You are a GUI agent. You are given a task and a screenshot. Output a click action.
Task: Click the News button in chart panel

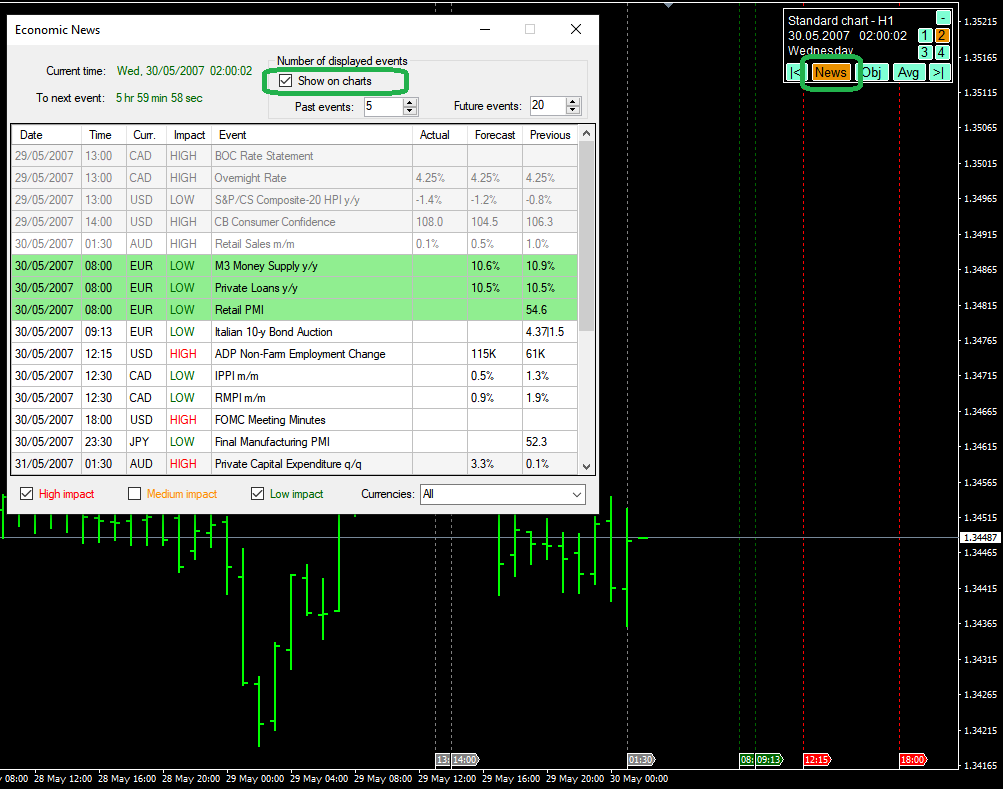(x=830, y=73)
